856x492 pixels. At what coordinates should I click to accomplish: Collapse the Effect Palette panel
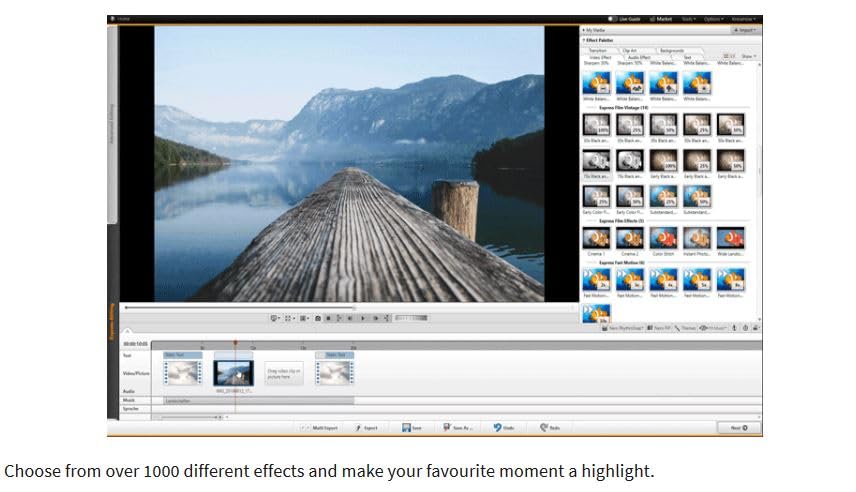[x=585, y=40]
